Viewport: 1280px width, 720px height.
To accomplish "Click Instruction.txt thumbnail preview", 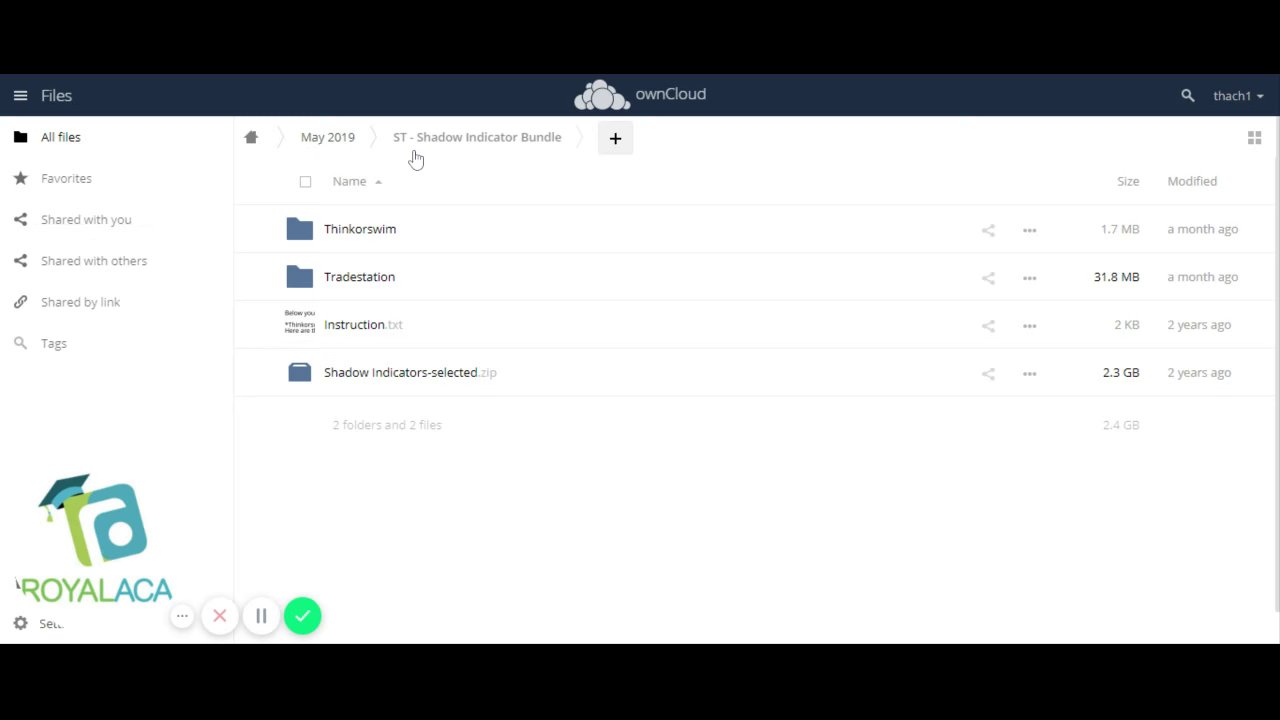I will (299, 322).
